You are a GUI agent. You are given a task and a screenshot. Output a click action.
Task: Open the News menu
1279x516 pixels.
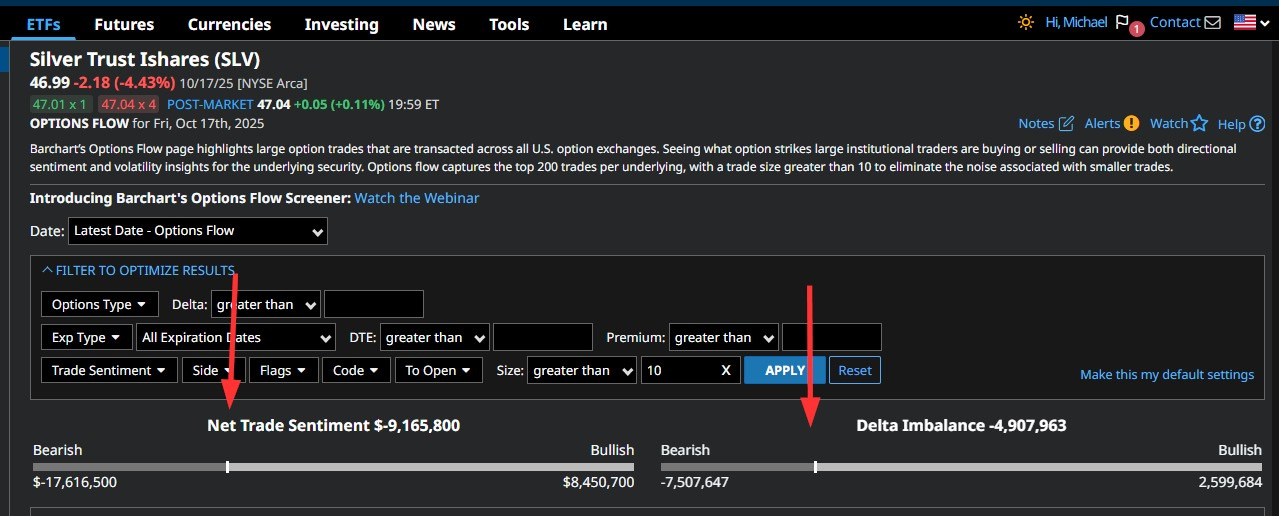[433, 24]
